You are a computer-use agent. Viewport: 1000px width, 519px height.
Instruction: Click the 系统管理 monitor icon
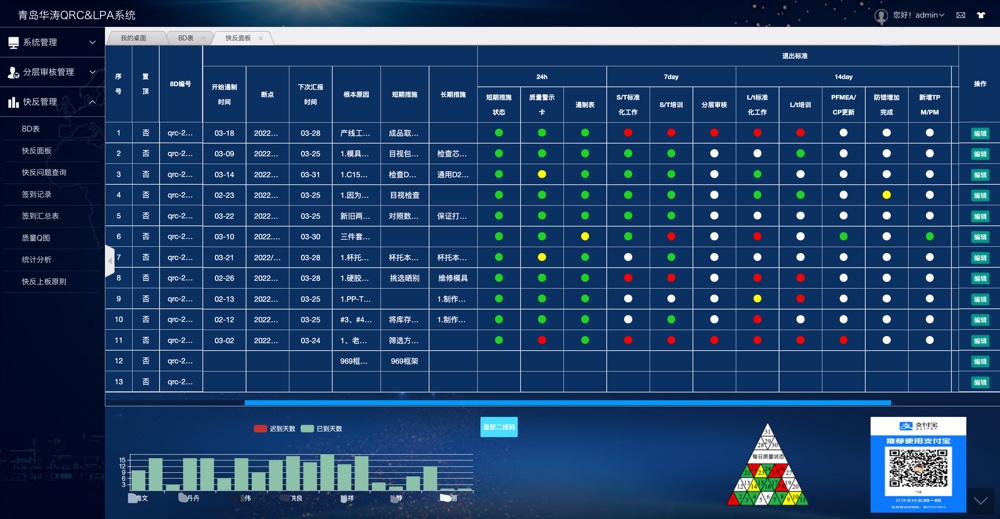click(13, 43)
